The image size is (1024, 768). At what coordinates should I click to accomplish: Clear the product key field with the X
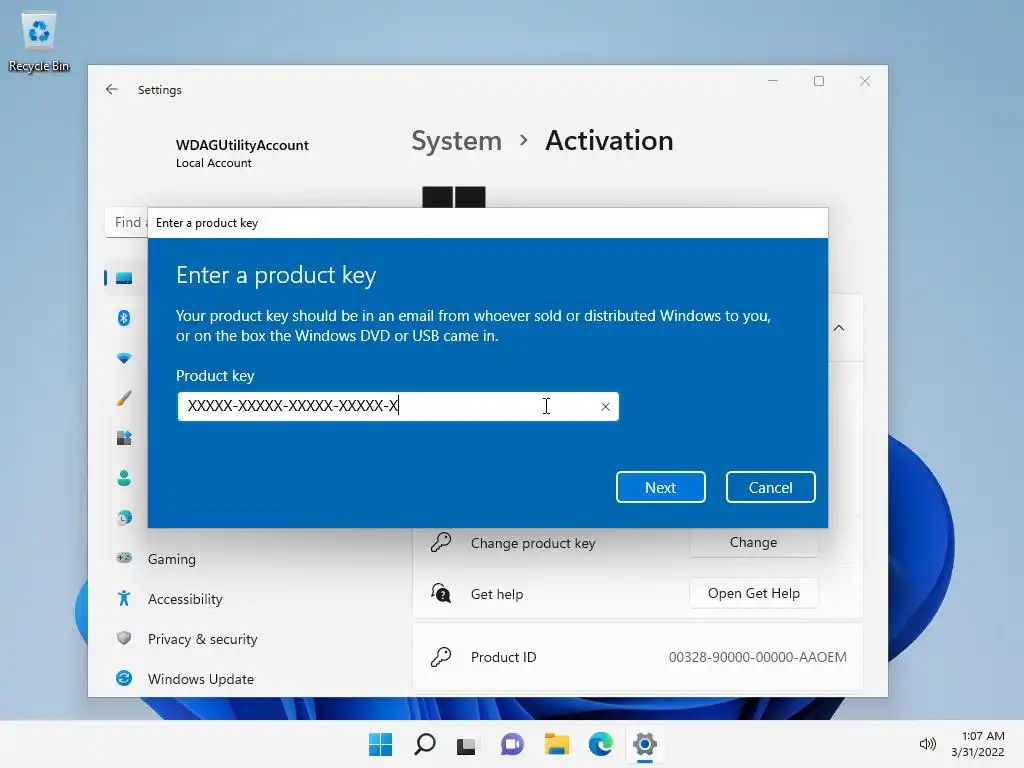605,407
